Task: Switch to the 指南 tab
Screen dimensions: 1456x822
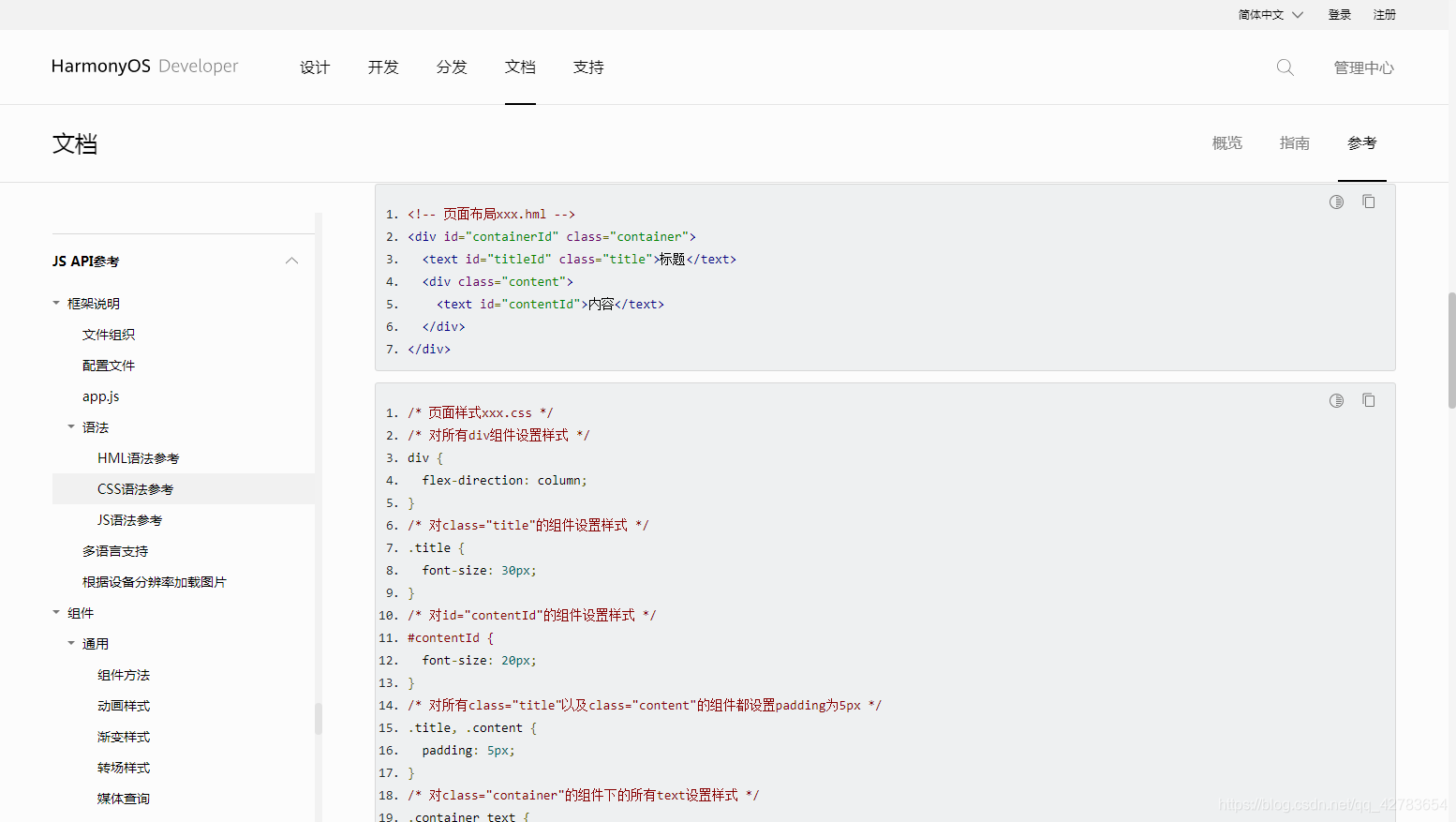Action: point(1295,142)
